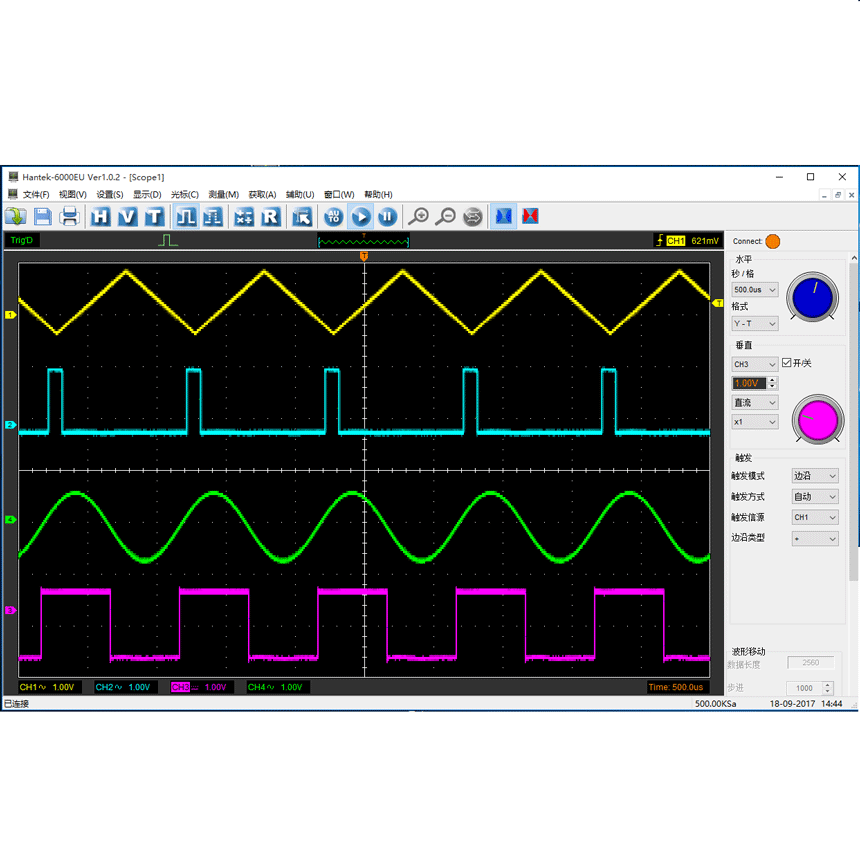860x860 pixels.
Task: Click the AUTO setup toolbar icon
Action: pyautogui.click(x=333, y=217)
